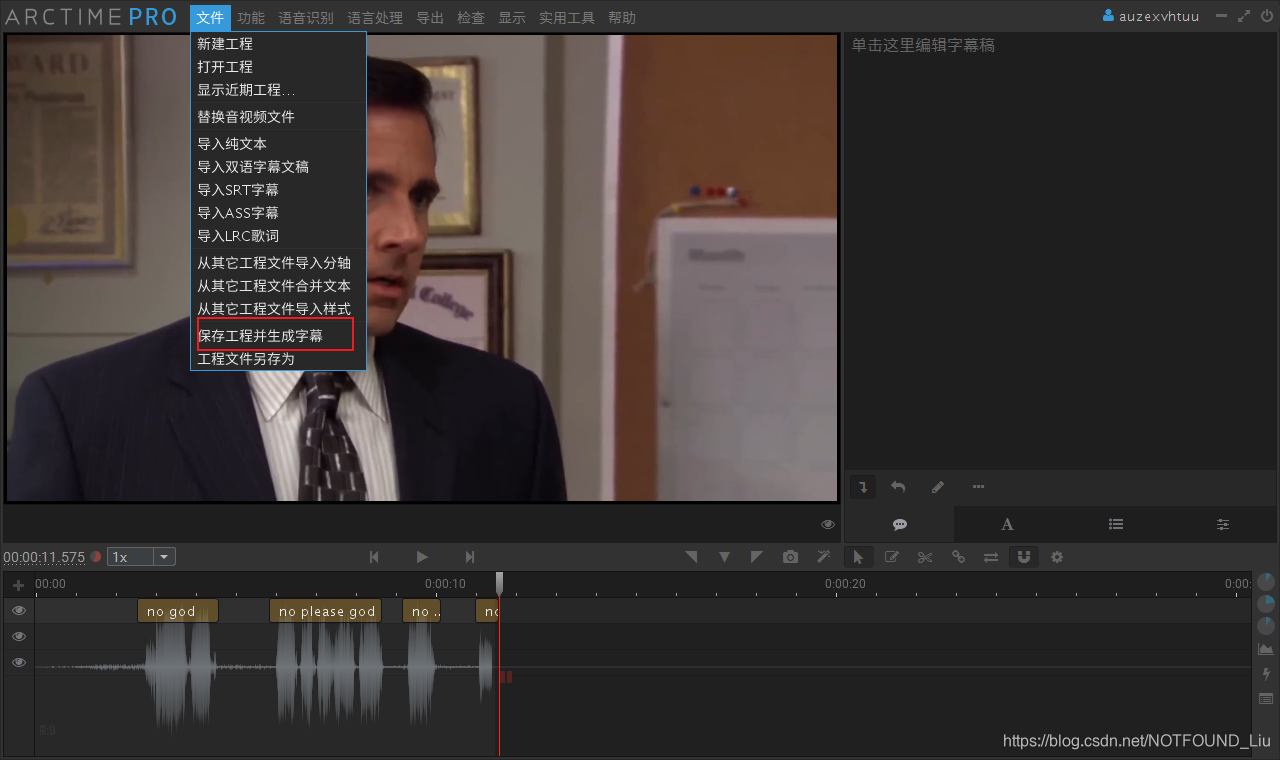
Task: Open the 语音识别 menu
Action: [306, 18]
